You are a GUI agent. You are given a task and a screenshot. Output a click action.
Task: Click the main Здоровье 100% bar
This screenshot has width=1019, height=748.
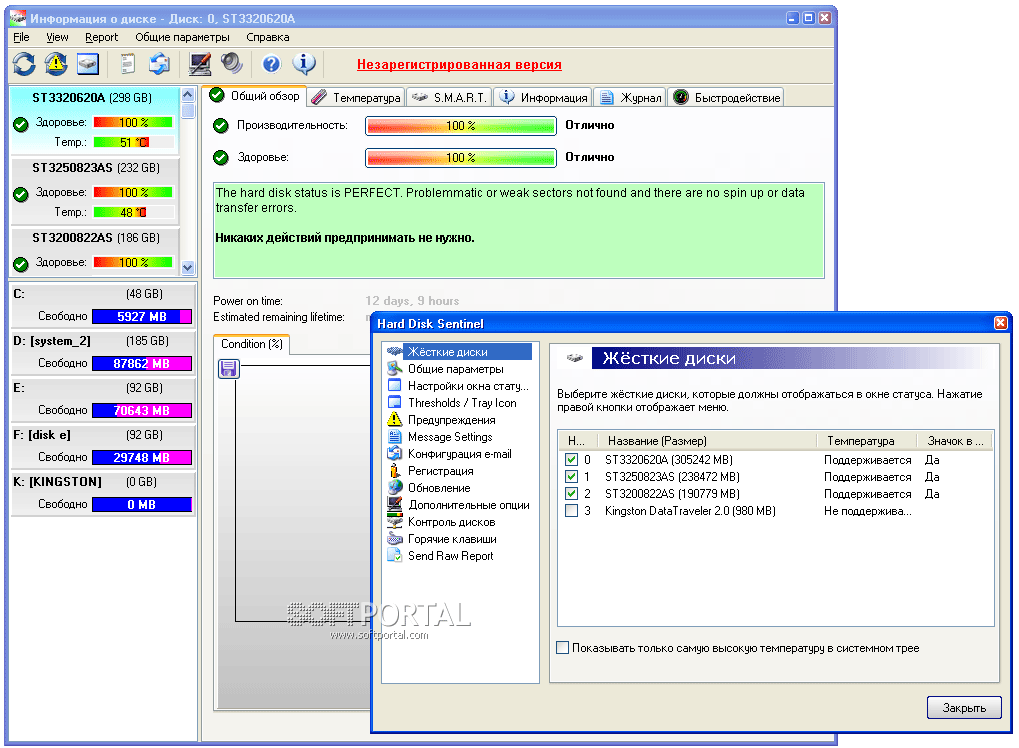pos(461,157)
